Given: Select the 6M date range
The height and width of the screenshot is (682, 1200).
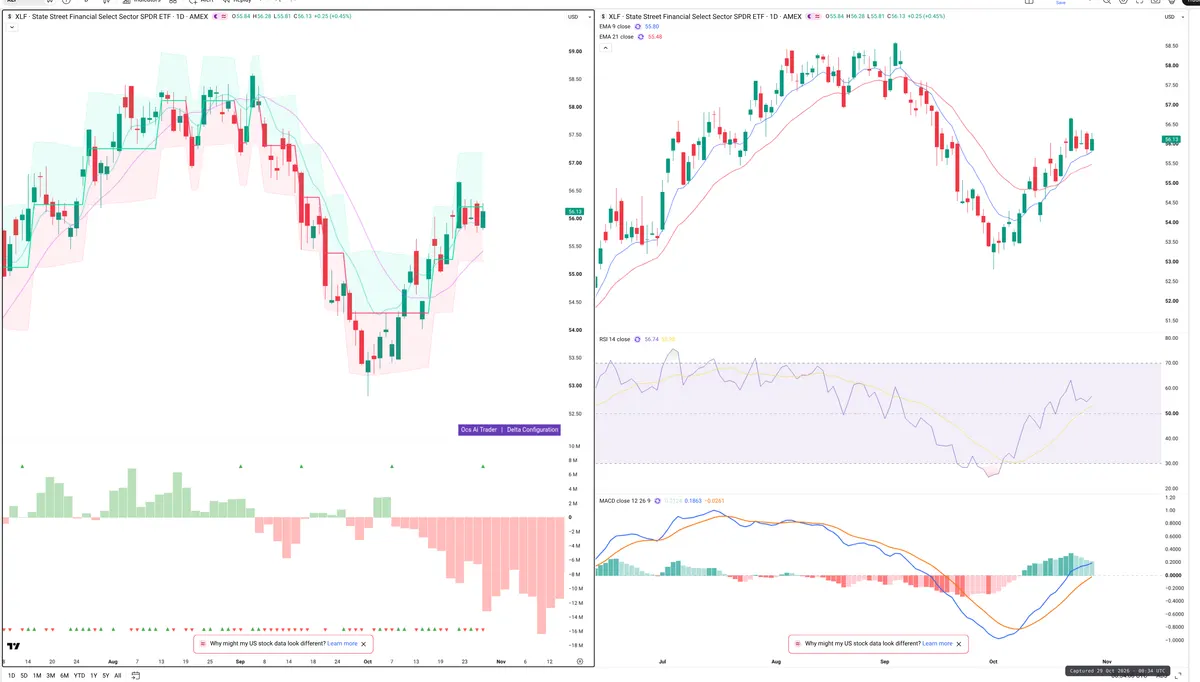Looking at the screenshot, I should click(64, 676).
